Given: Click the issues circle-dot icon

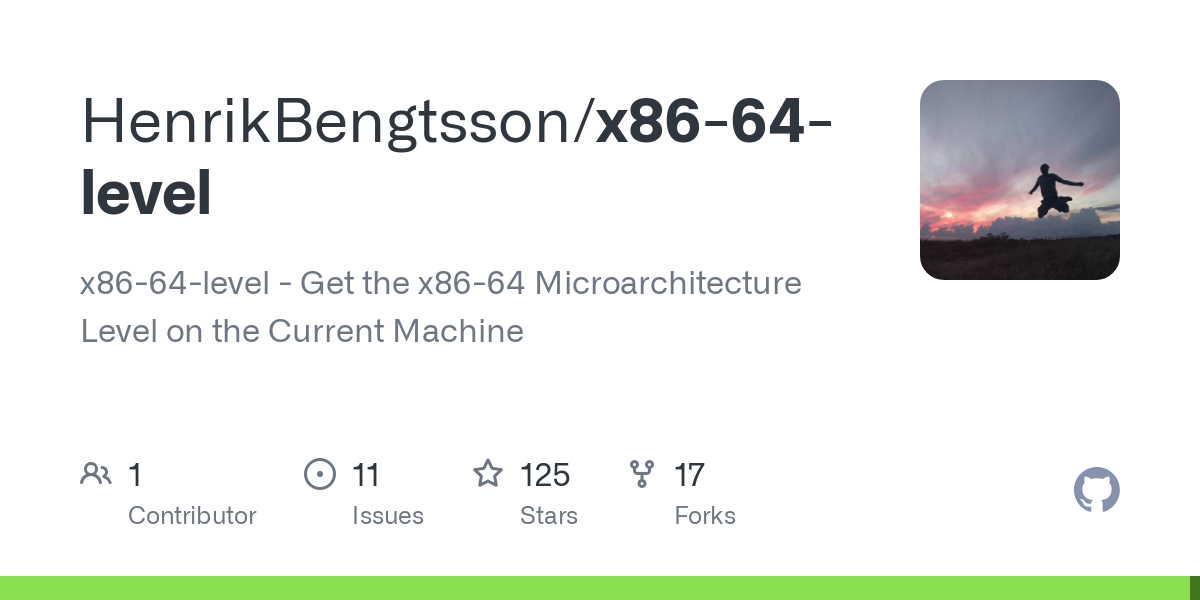Looking at the screenshot, I should (x=320, y=473).
